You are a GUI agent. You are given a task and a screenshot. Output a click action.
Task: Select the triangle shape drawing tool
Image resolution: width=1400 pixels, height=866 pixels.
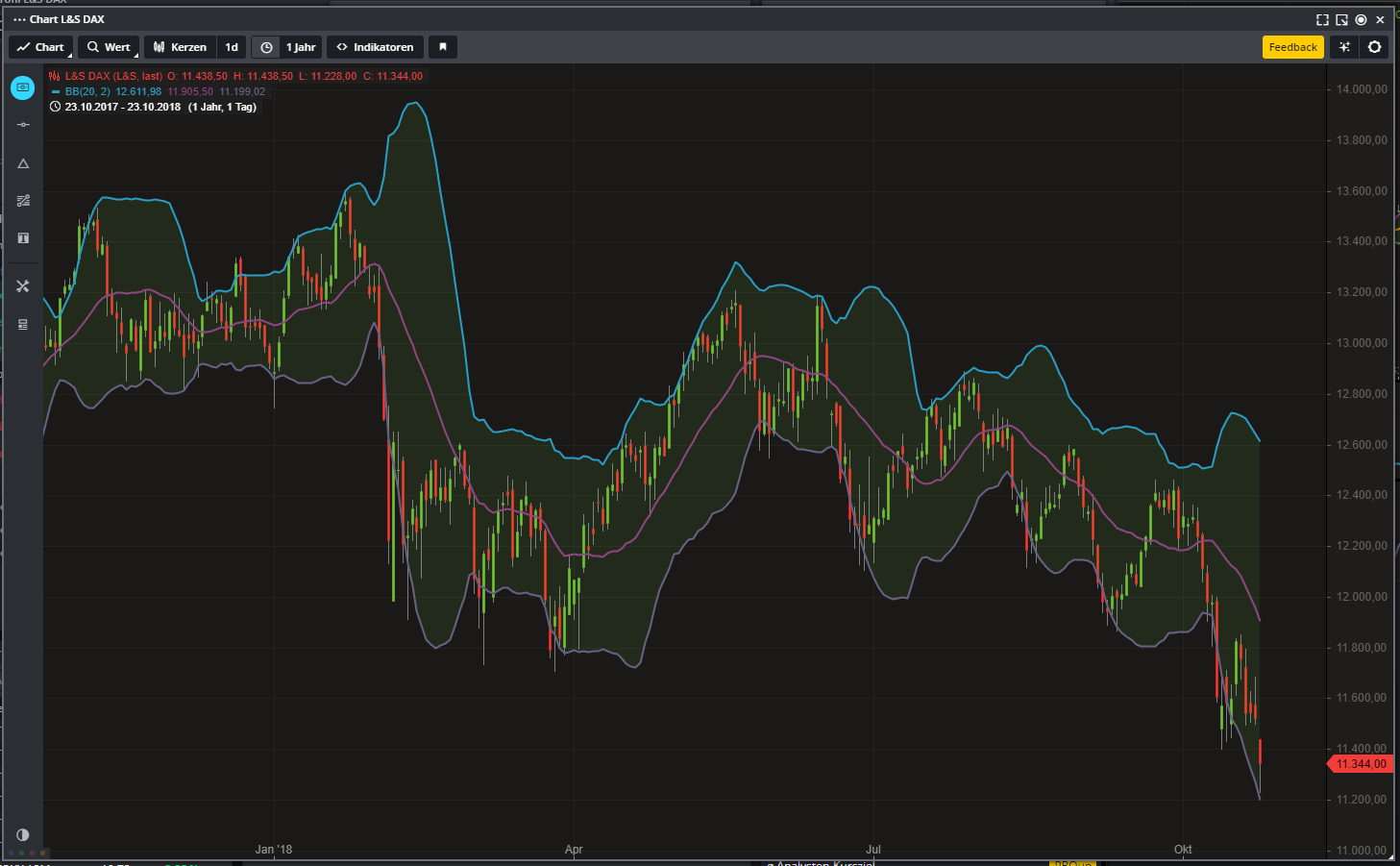point(23,163)
